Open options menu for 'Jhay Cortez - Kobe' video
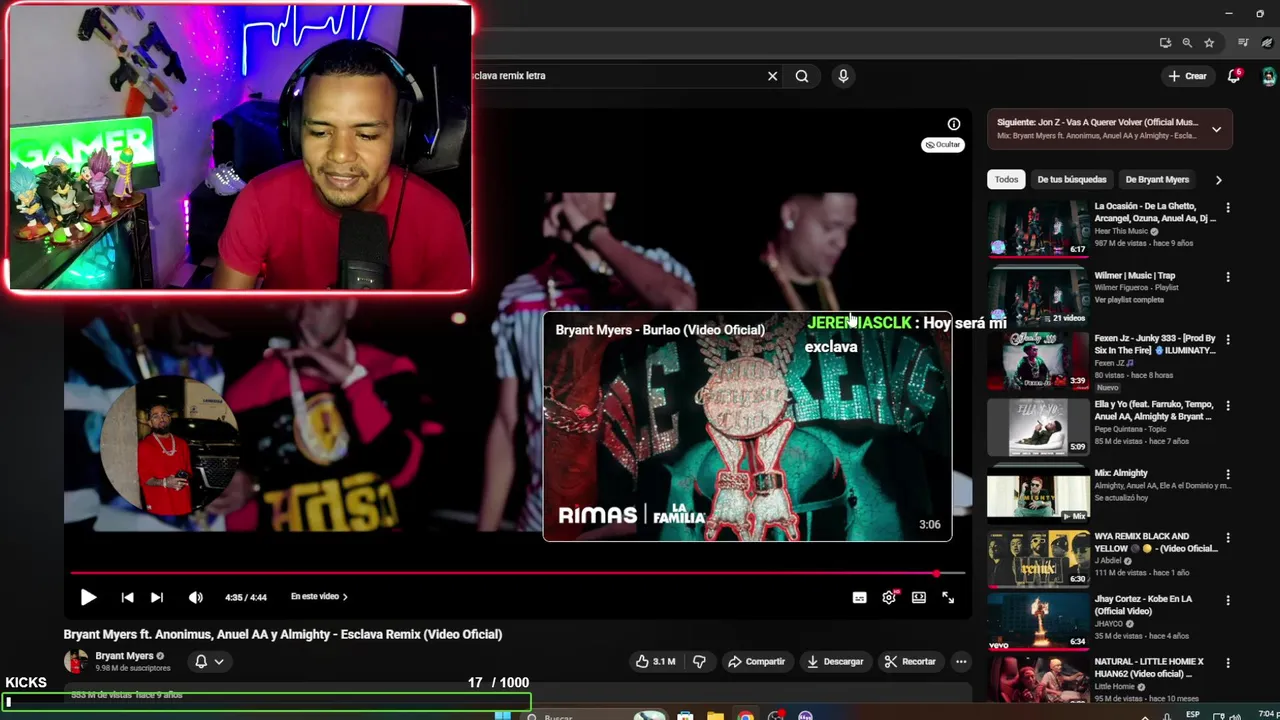The width and height of the screenshot is (1280, 720). pos(1228,601)
